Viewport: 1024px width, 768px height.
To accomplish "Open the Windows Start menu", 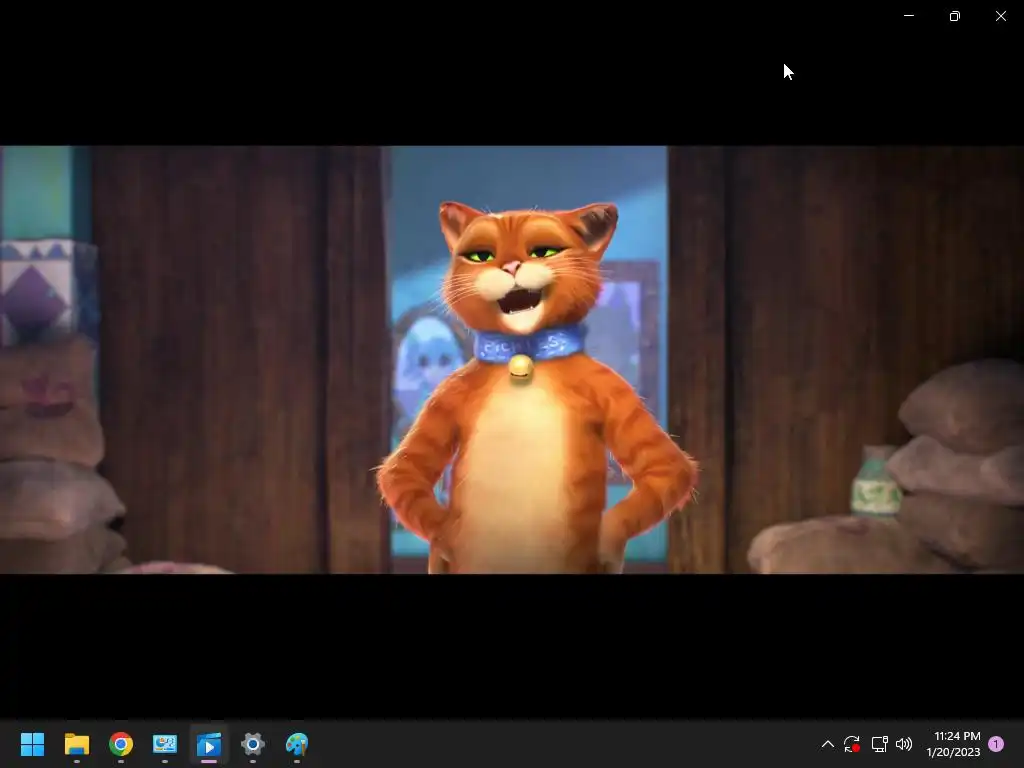I will point(32,744).
